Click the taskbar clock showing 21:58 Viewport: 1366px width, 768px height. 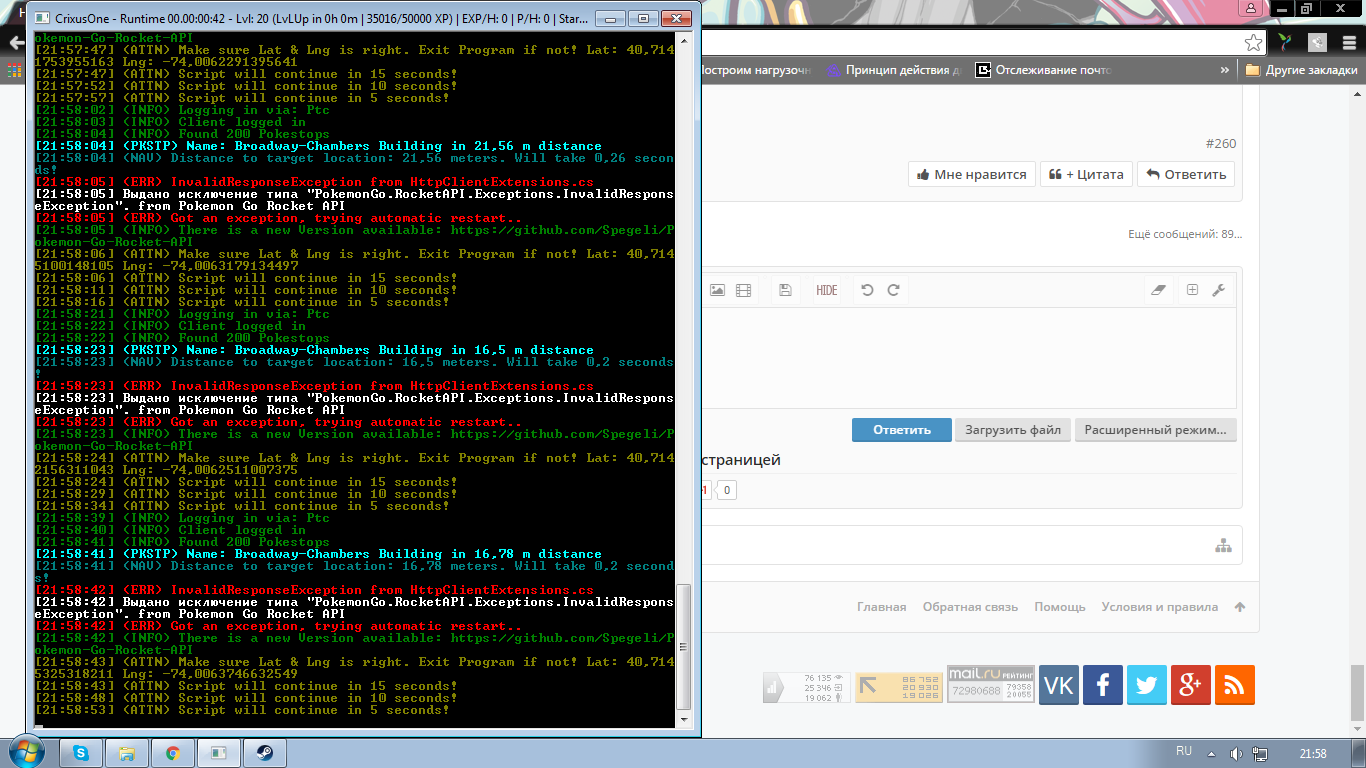pyautogui.click(x=1312, y=753)
